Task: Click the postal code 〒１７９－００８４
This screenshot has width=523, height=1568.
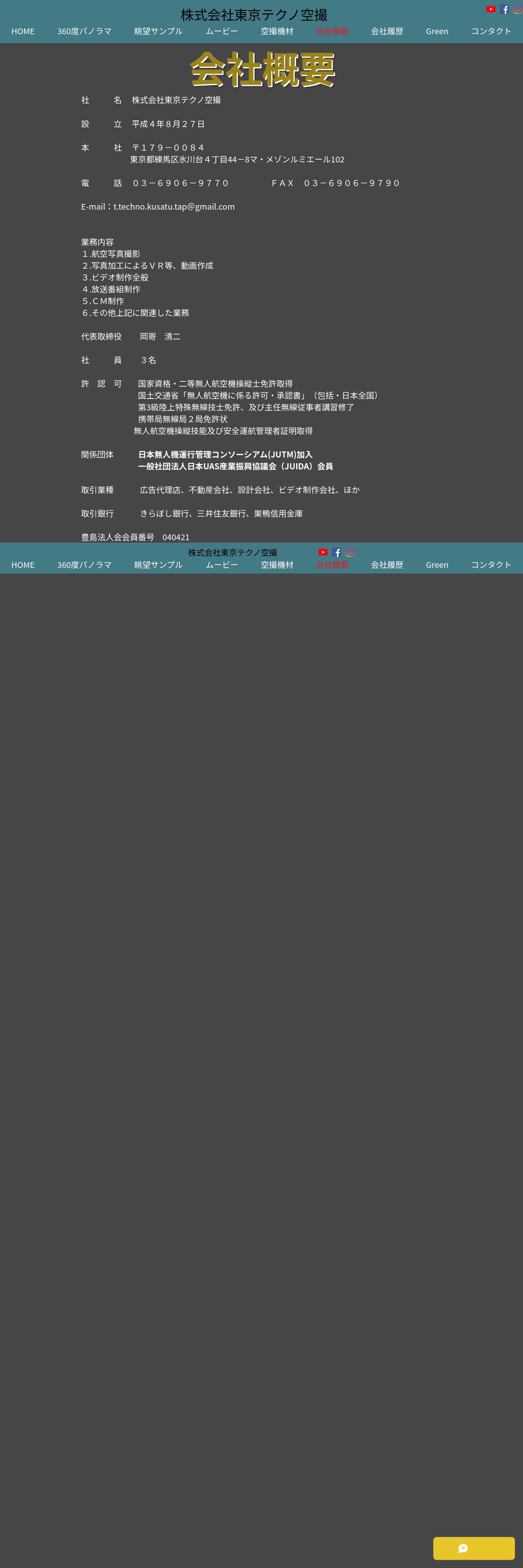Action: [x=169, y=148]
